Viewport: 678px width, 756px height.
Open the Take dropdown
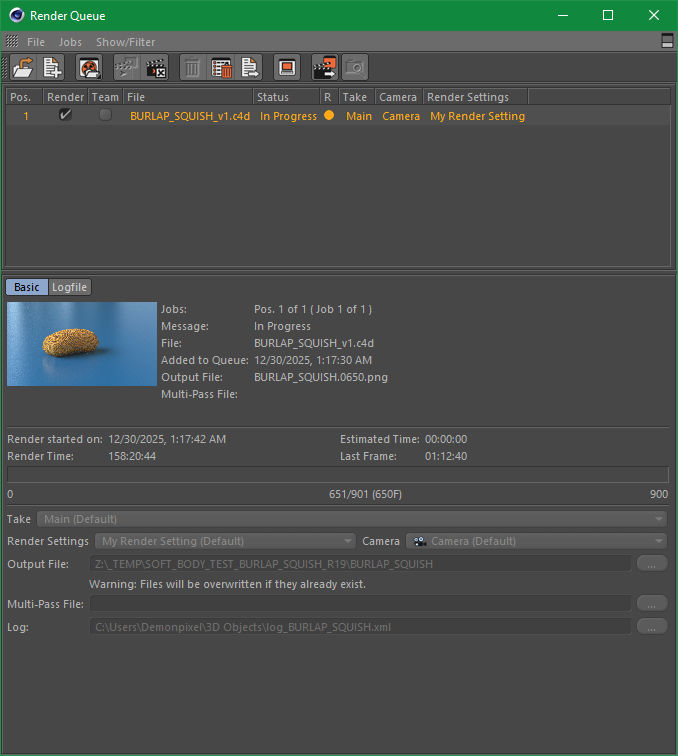coord(351,519)
